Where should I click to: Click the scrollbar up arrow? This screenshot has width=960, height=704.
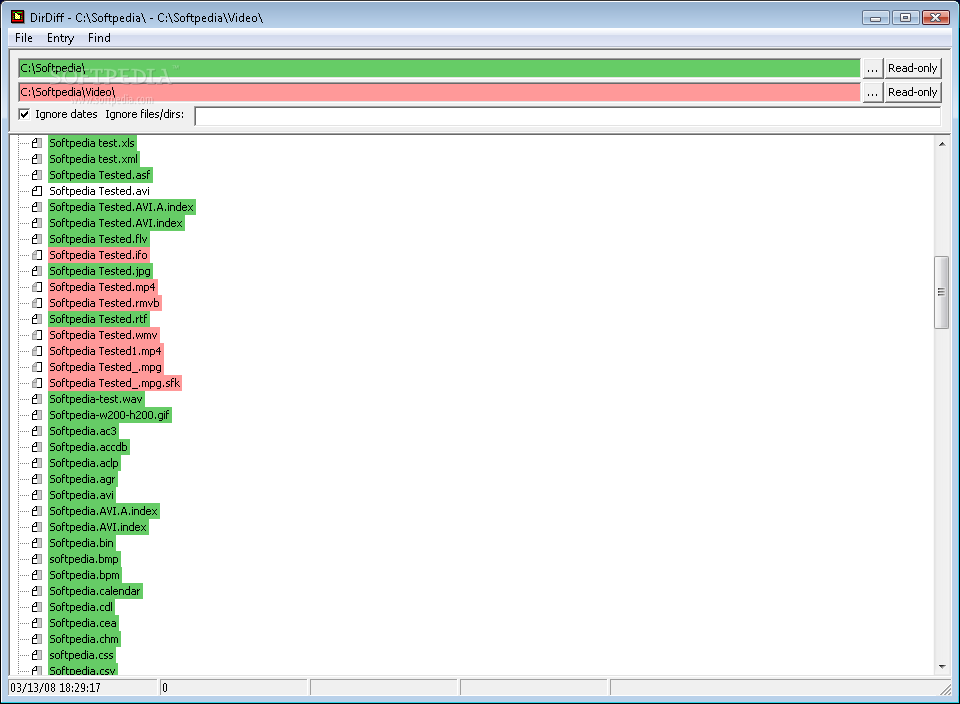pos(942,144)
